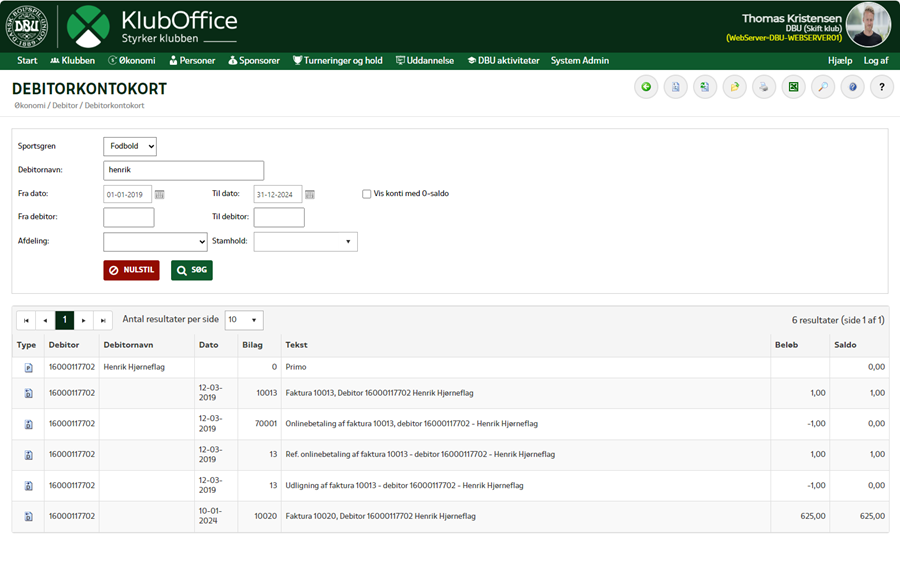
Task: Click the yellow open folder toolbar icon
Action: pyautogui.click(x=735, y=87)
